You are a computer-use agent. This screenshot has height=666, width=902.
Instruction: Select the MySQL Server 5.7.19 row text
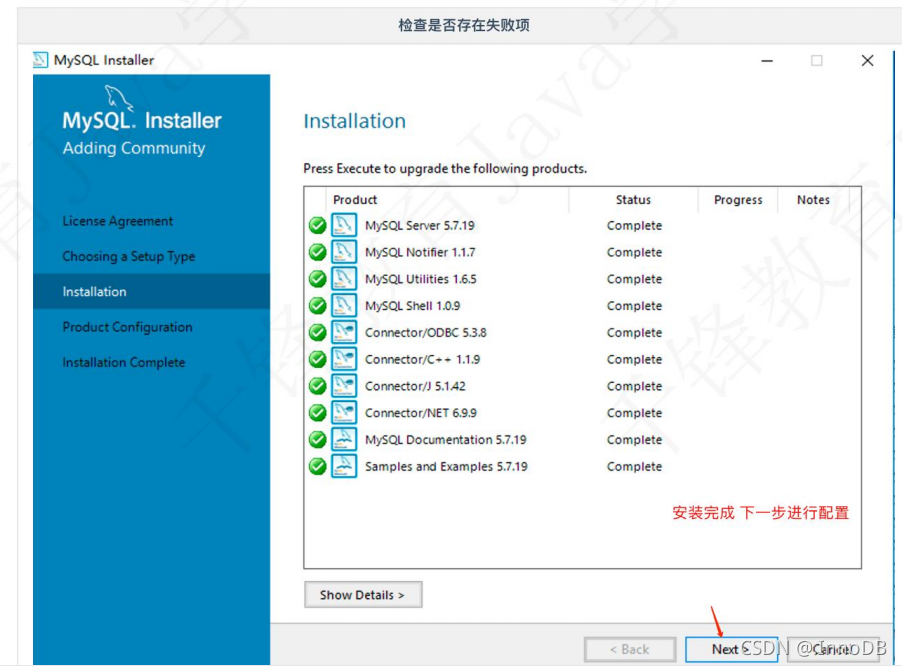point(420,225)
